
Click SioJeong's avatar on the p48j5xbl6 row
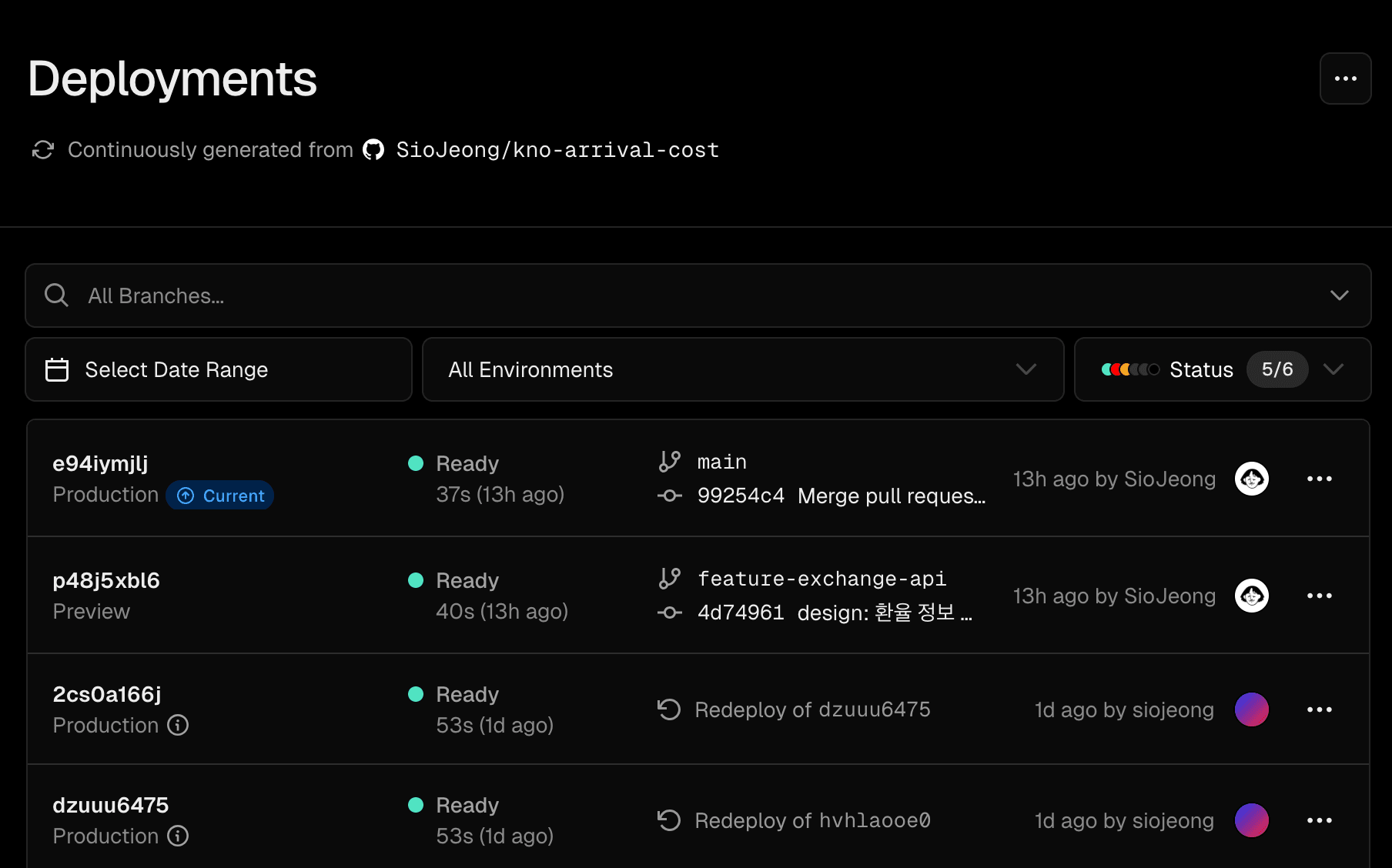[x=1252, y=596]
